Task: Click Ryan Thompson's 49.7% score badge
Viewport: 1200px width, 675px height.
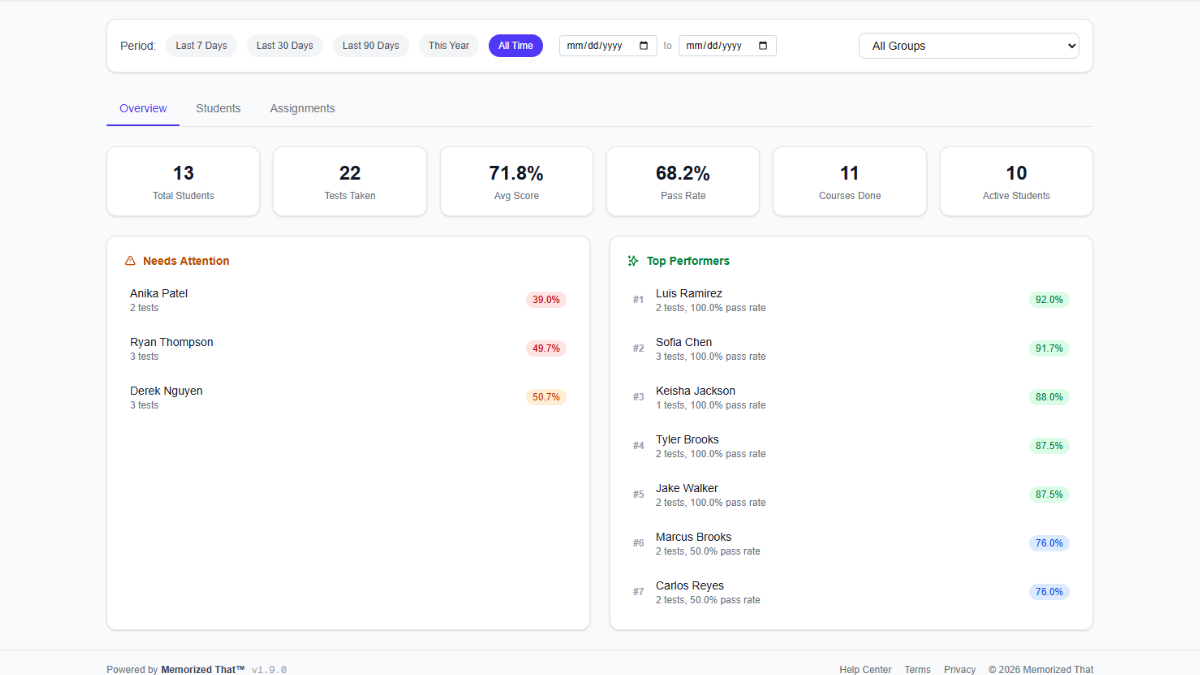Action: point(546,349)
